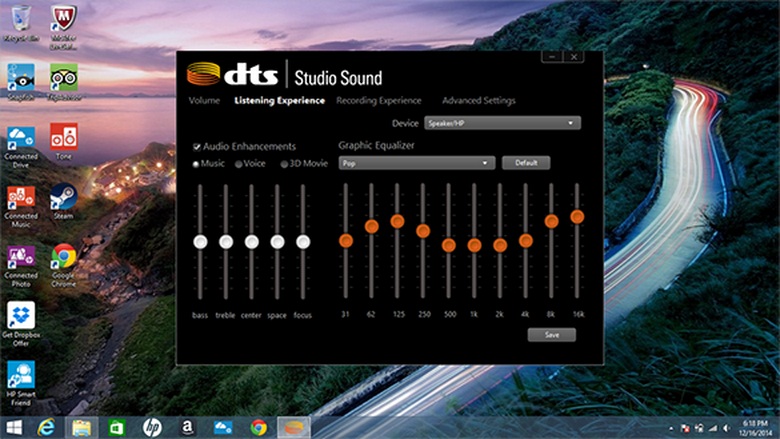Launch the McAfee desktop icon

tap(64, 19)
